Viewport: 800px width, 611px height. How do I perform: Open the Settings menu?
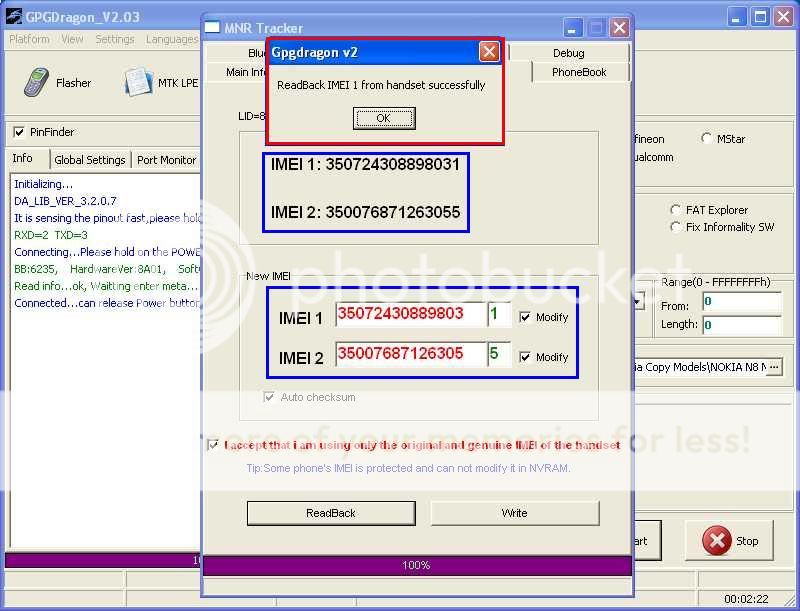click(115, 39)
